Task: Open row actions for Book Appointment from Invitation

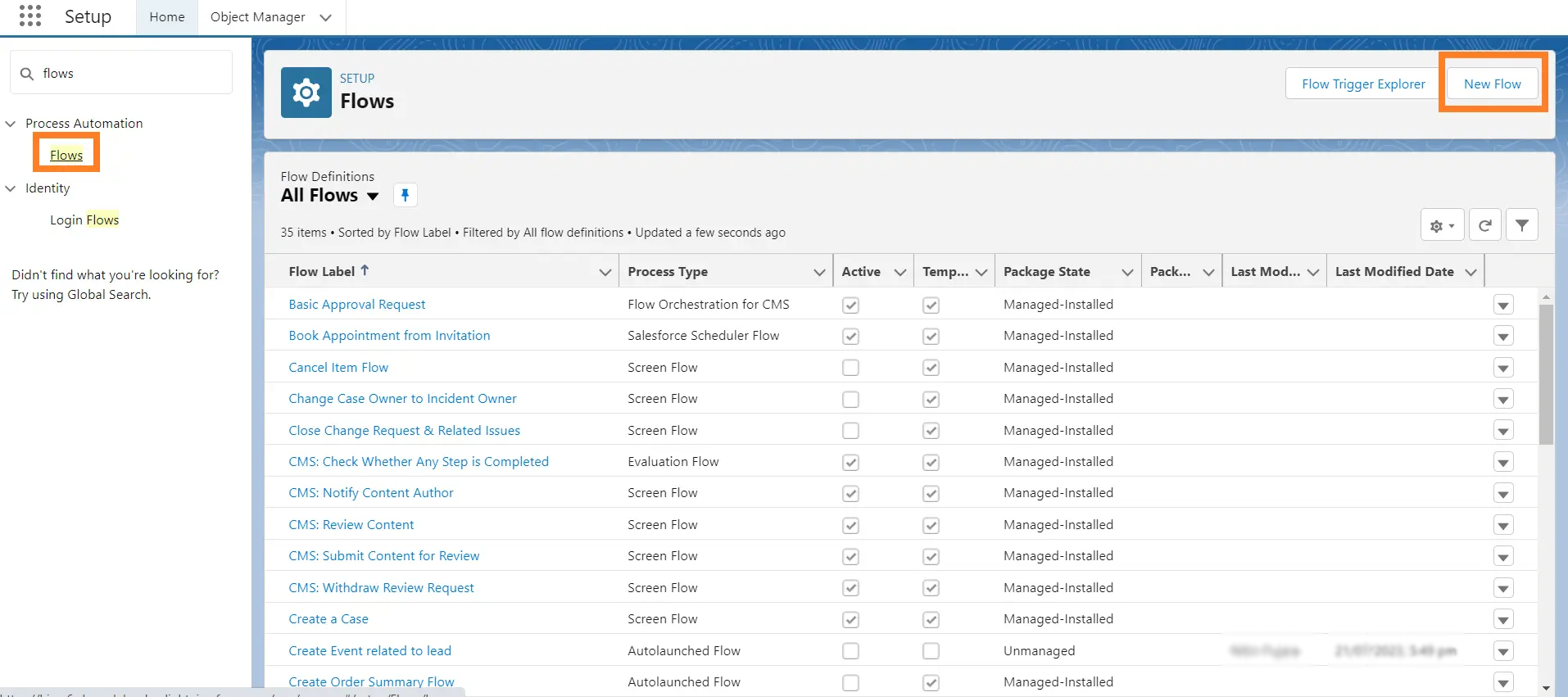Action: tap(1502, 337)
